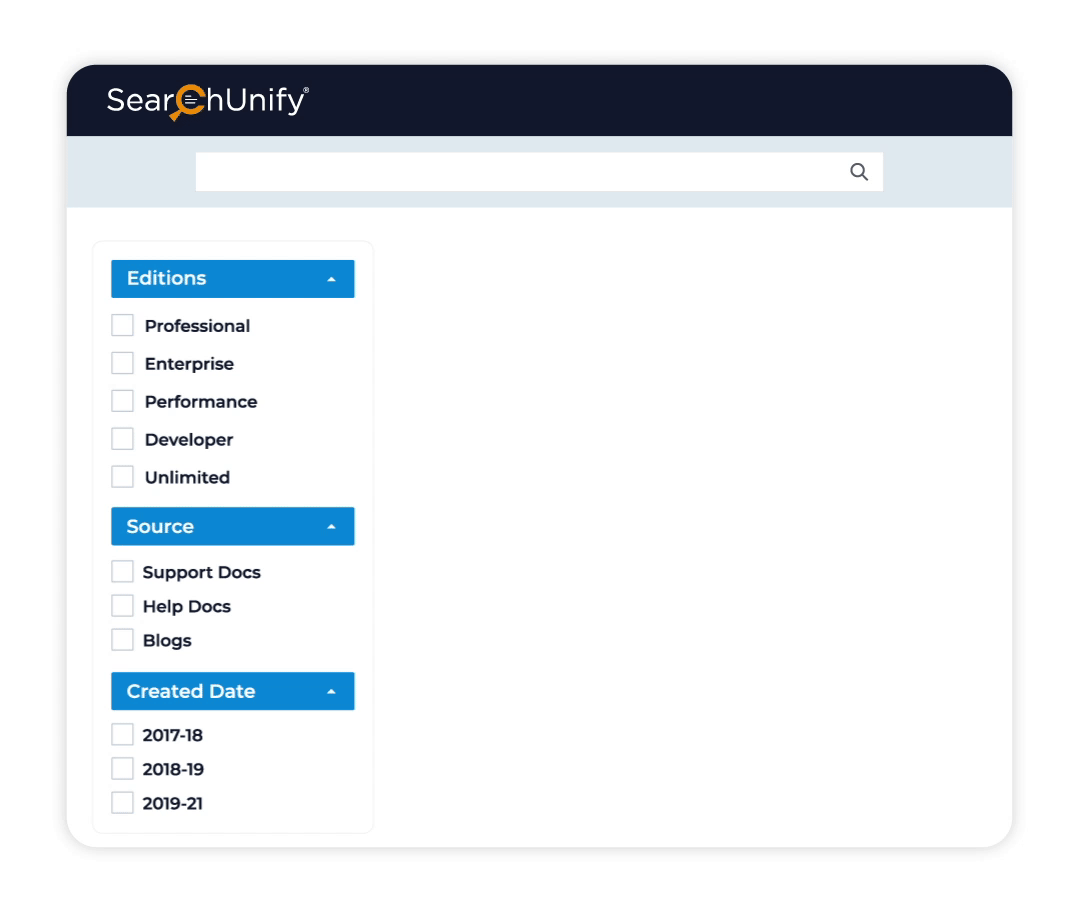1080x912 pixels.
Task: Click the SearchUnify logo
Action: (x=207, y=101)
